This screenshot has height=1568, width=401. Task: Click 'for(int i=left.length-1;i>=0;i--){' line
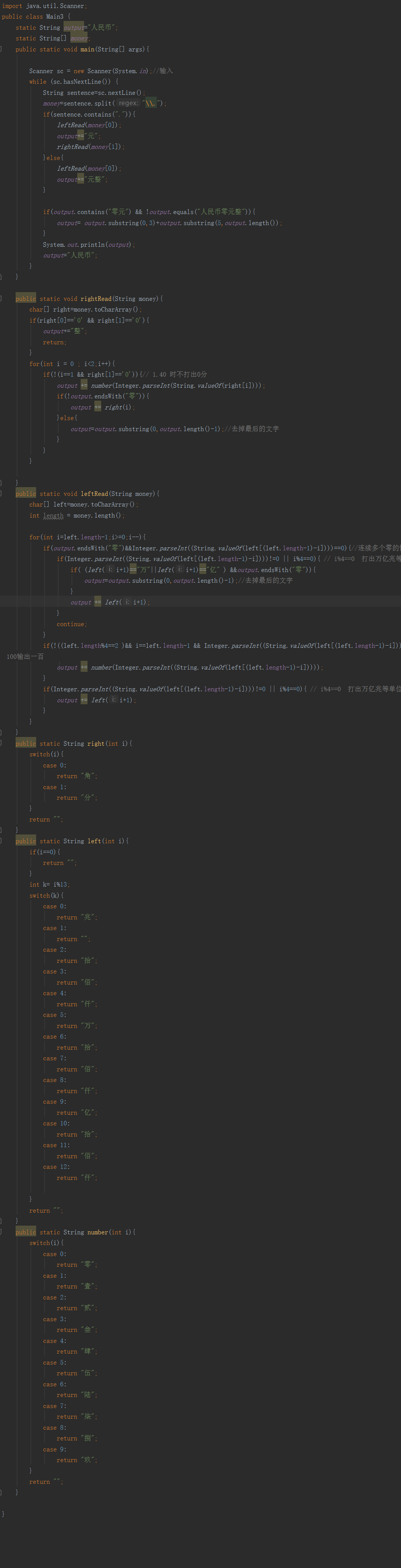point(88,537)
